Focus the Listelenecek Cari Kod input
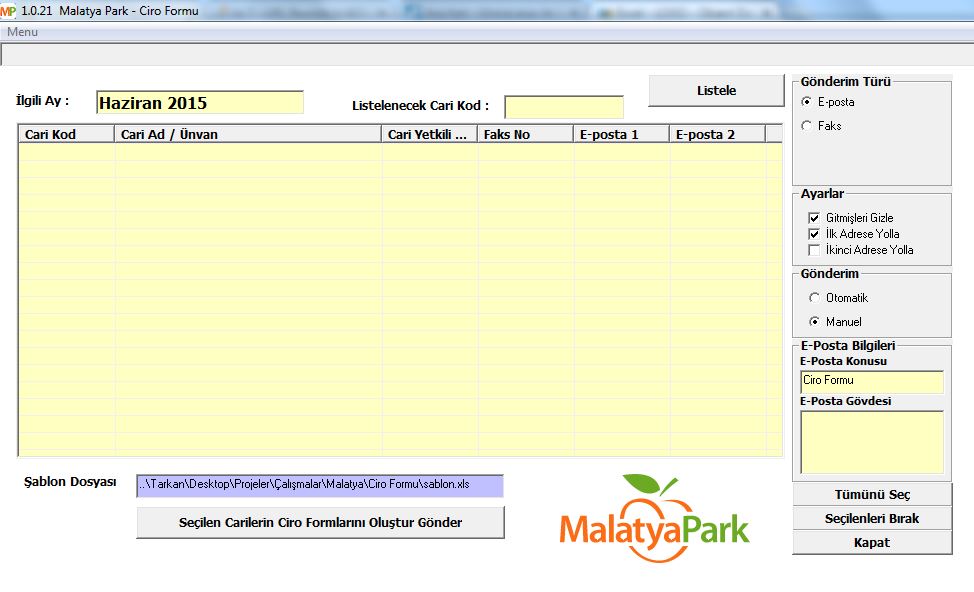The height and width of the screenshot is (592, 974). pos(563,107)
